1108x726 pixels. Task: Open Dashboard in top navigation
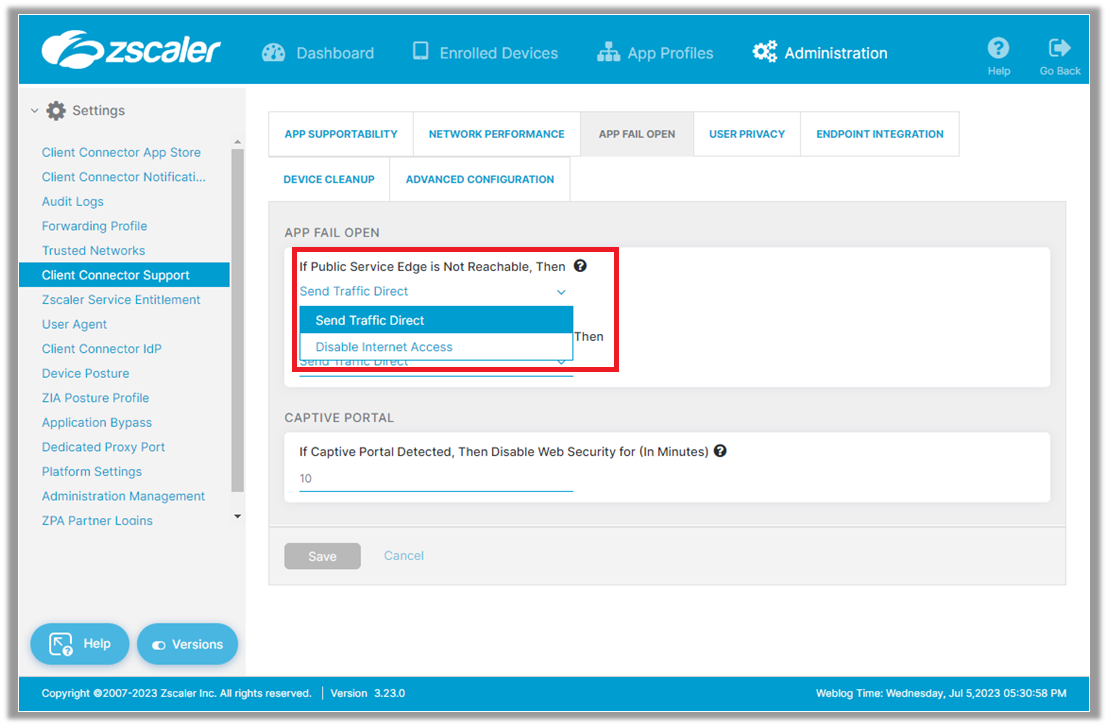pos(318,53)
